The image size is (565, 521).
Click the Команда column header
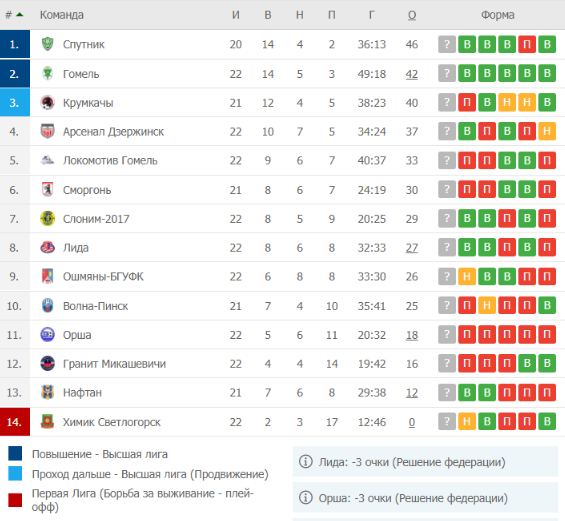click(x=62, y=15)
